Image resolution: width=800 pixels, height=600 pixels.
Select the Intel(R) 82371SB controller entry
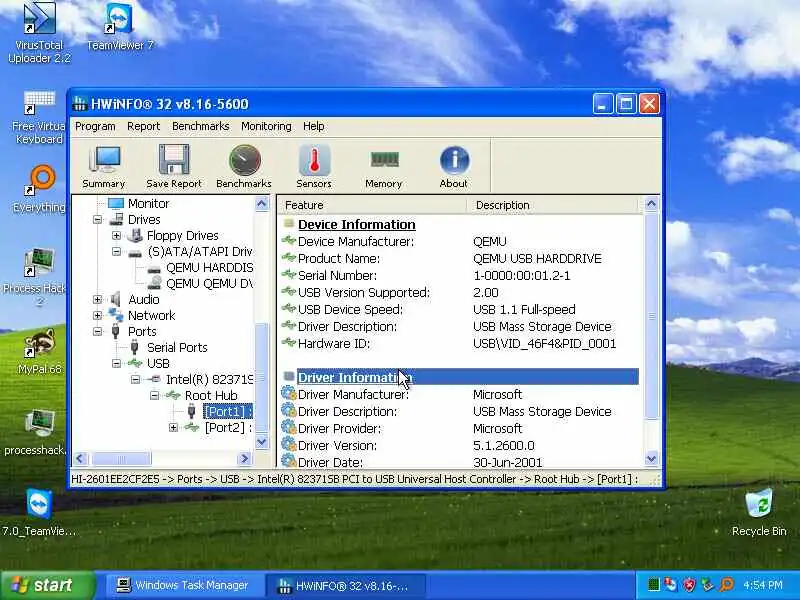(209, 380)
